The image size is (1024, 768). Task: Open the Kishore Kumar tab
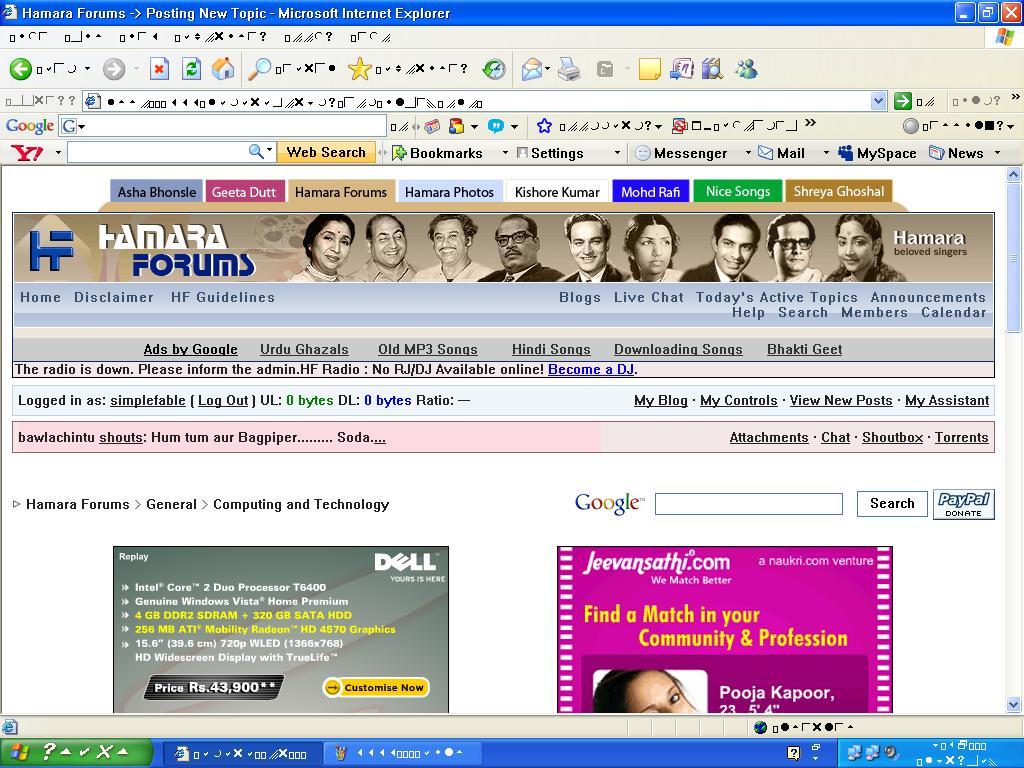coord(557,192)
